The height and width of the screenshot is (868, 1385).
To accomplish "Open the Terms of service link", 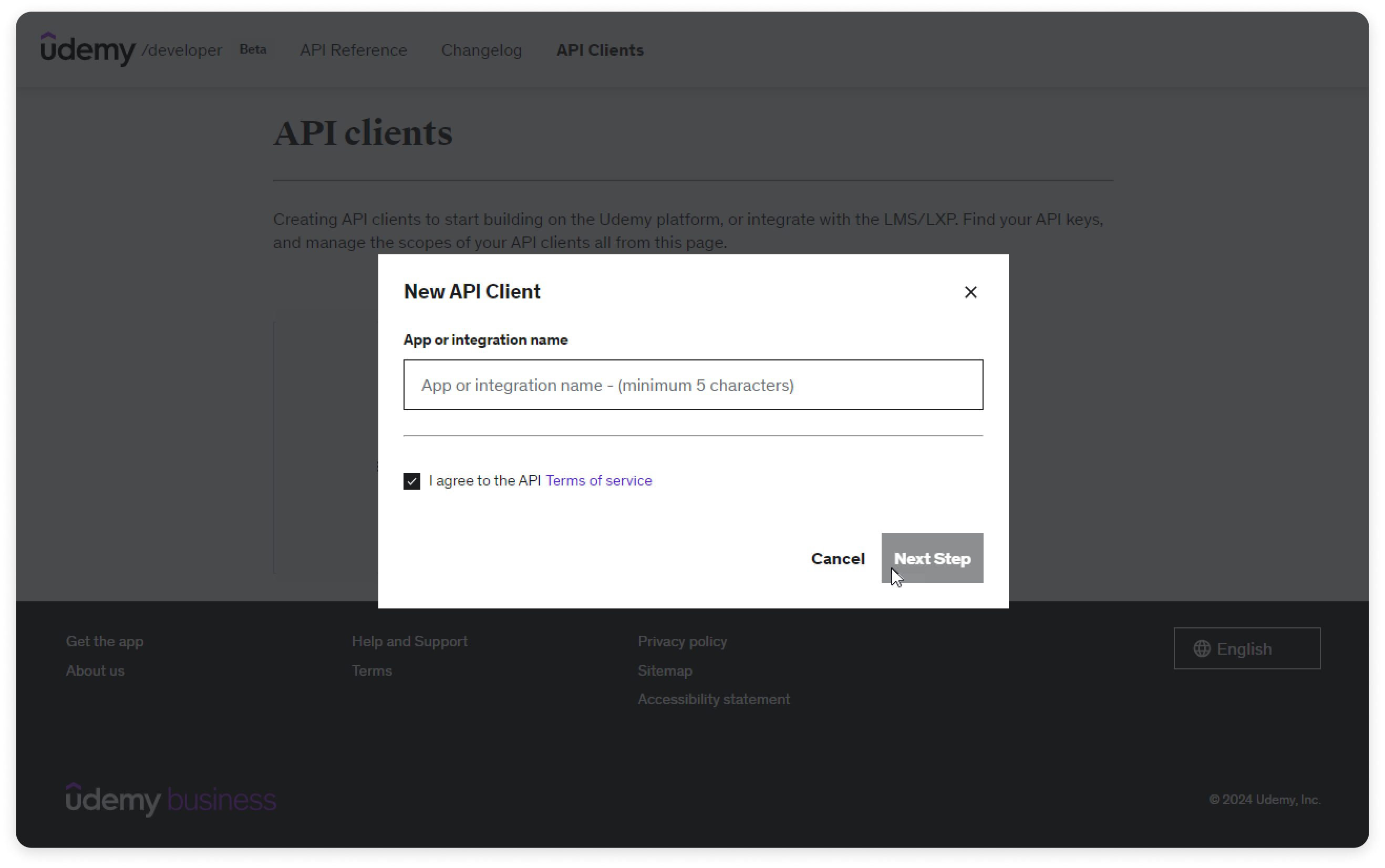I will (x=598, y=480).
